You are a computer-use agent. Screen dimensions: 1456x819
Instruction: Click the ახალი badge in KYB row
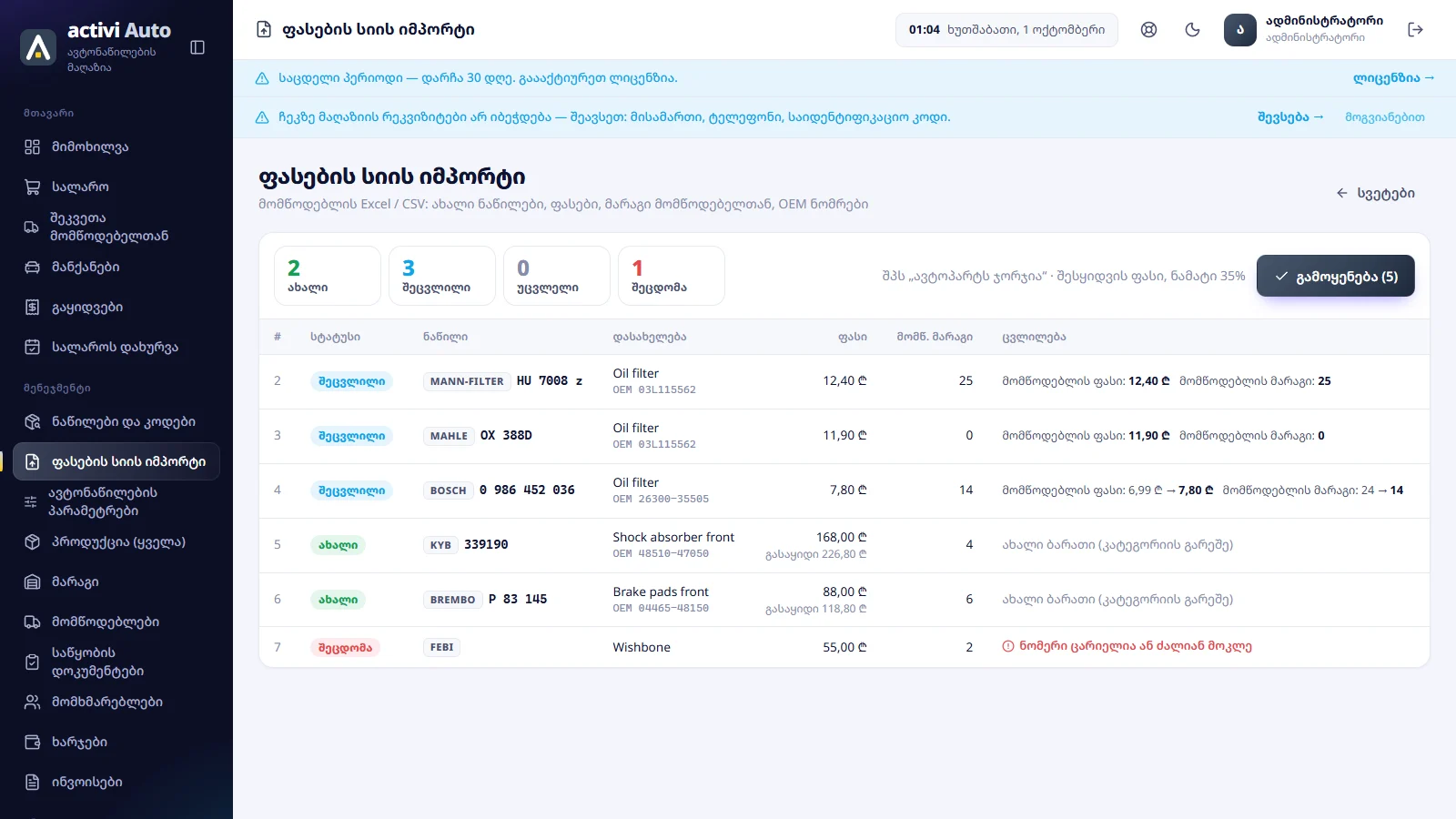(x=338, y=546)
